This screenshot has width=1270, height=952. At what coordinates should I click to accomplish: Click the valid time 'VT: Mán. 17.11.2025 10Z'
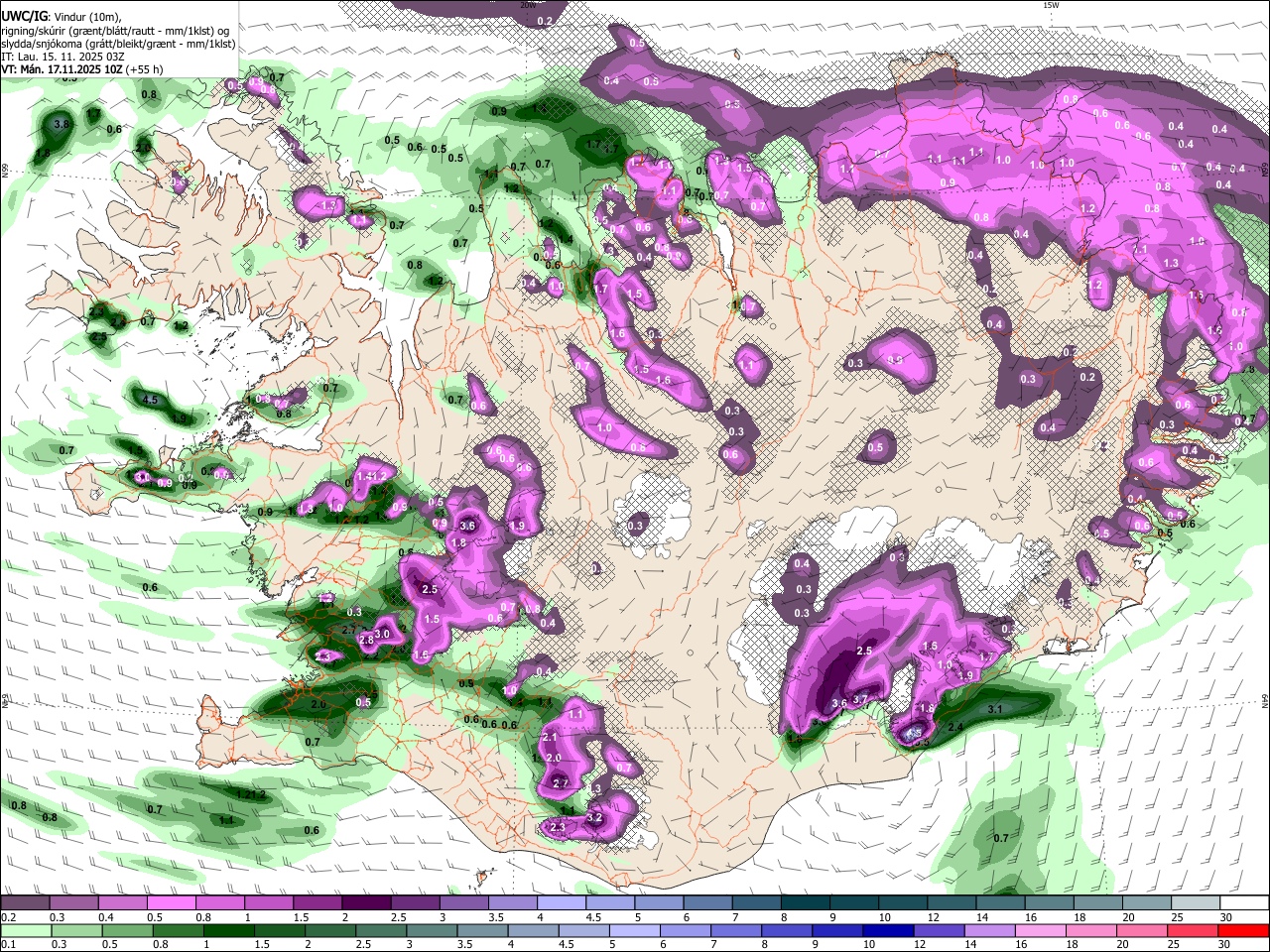[x=62, y=69]
